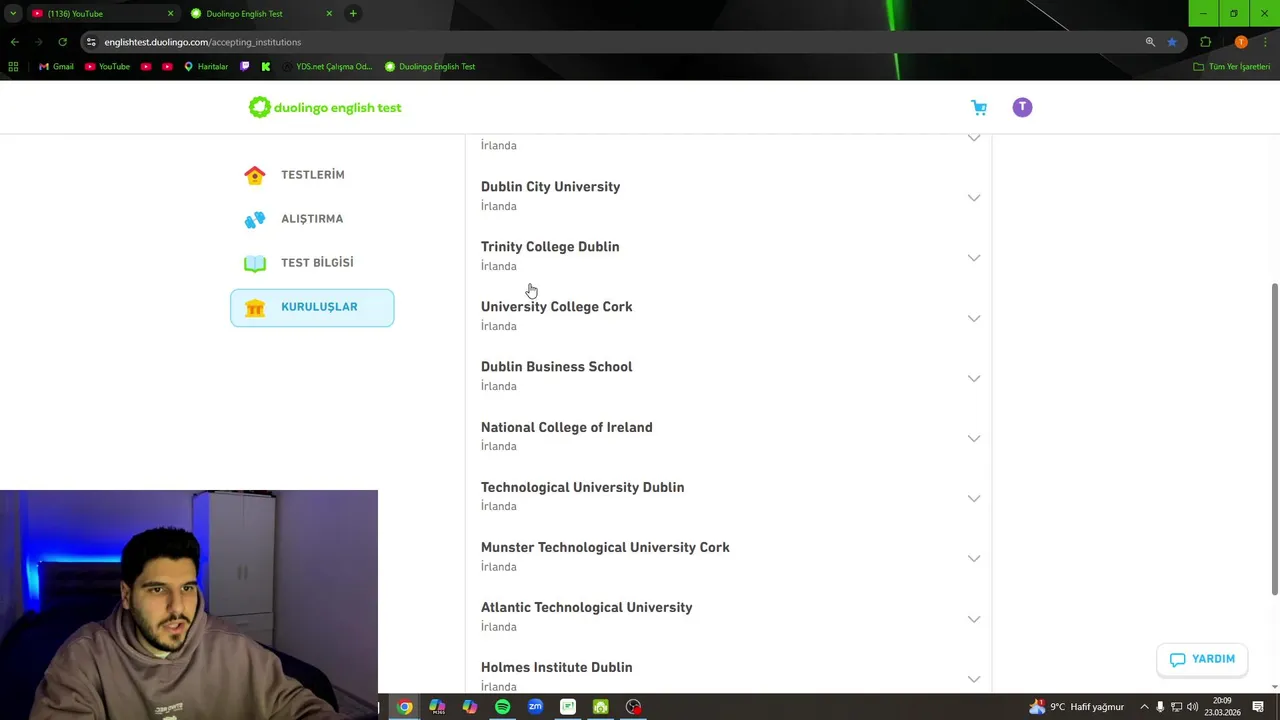The width and height of the screenshot is (1280, 720).
Task: Click the National College of Ireland name
Action: 566,427
